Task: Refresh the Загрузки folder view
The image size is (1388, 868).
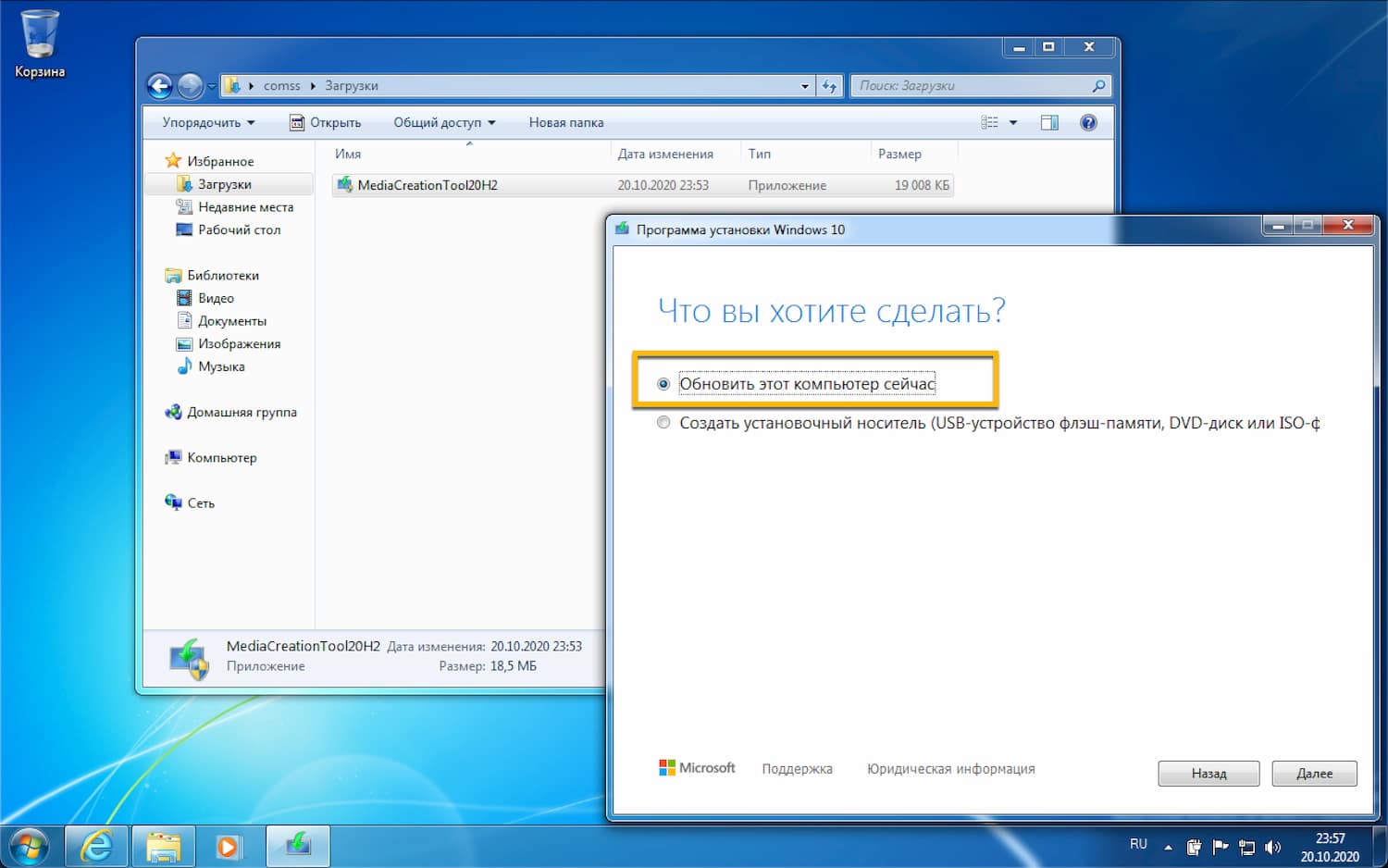Action: [x=829, y=86]
